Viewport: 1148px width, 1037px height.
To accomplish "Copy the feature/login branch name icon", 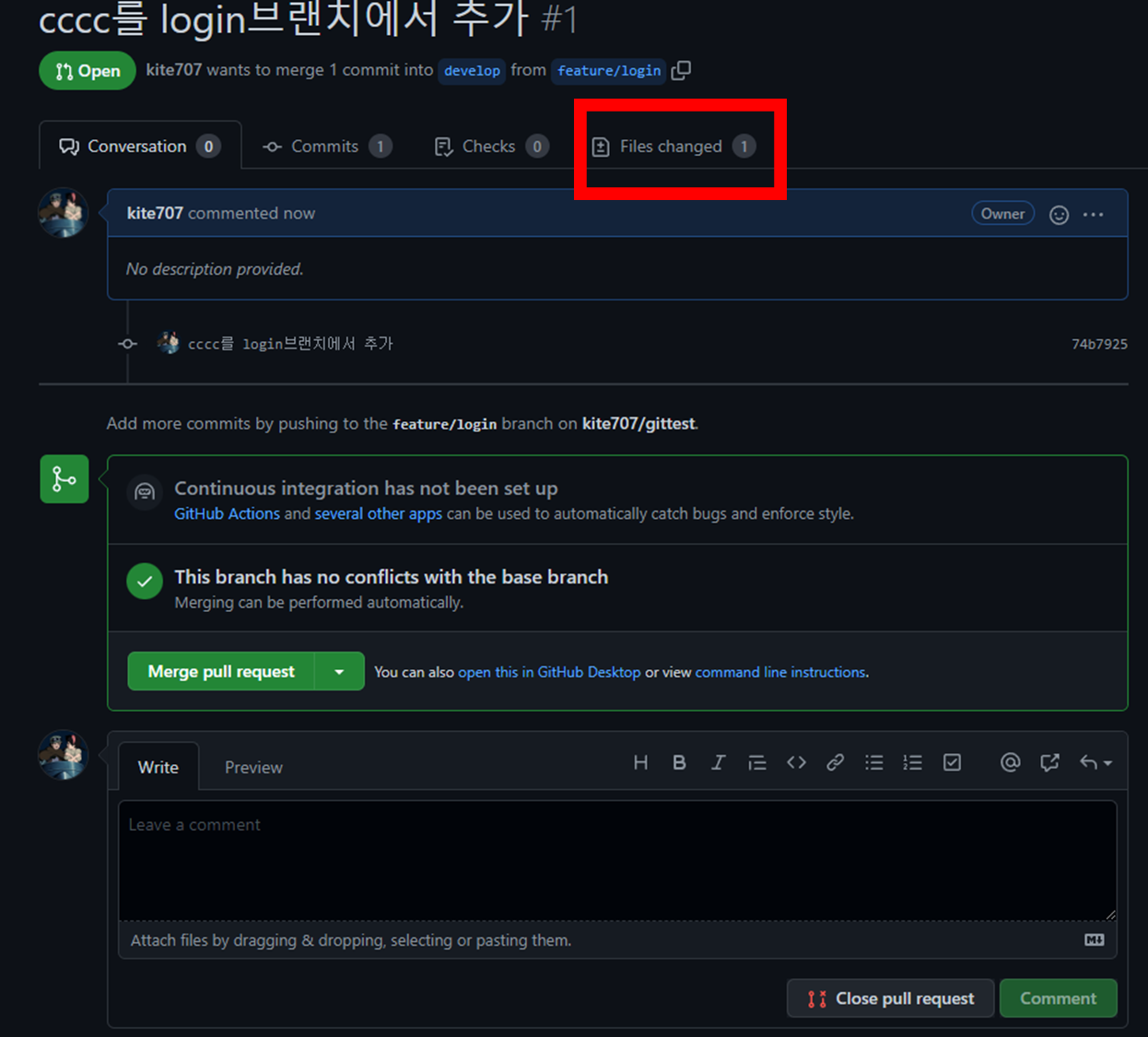I will tap(681, 70).
